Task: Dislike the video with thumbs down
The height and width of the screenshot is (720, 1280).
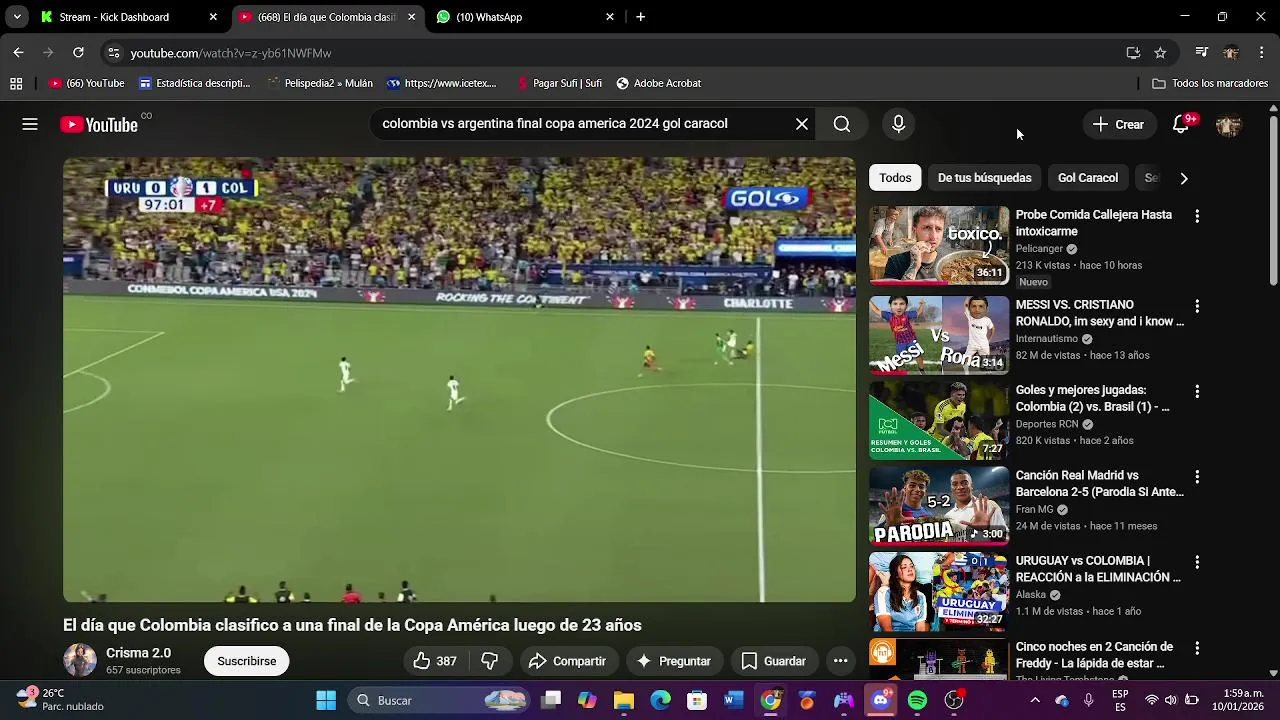Action: pos(490,661)
